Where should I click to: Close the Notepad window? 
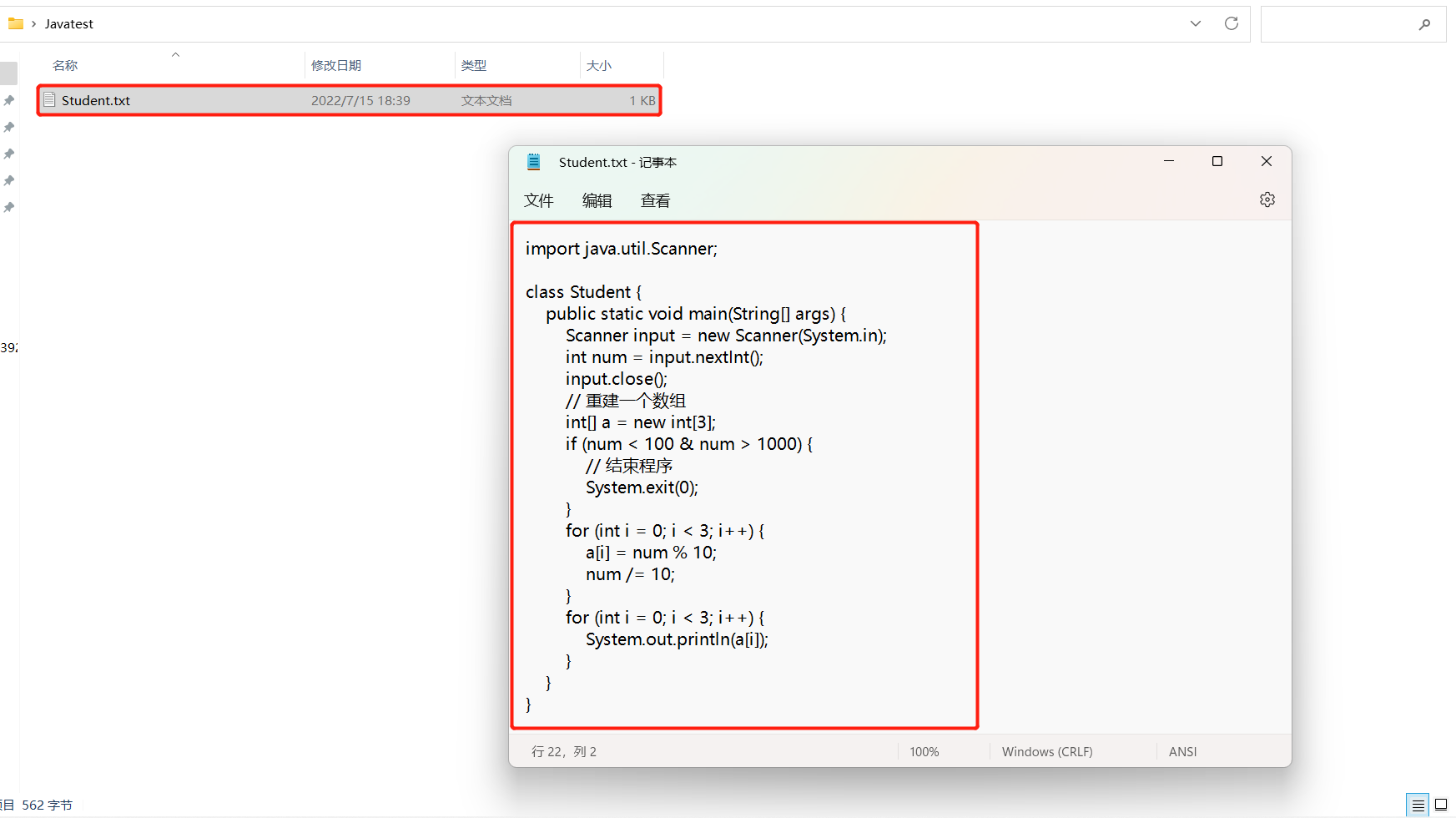[x=1267, y=161]
